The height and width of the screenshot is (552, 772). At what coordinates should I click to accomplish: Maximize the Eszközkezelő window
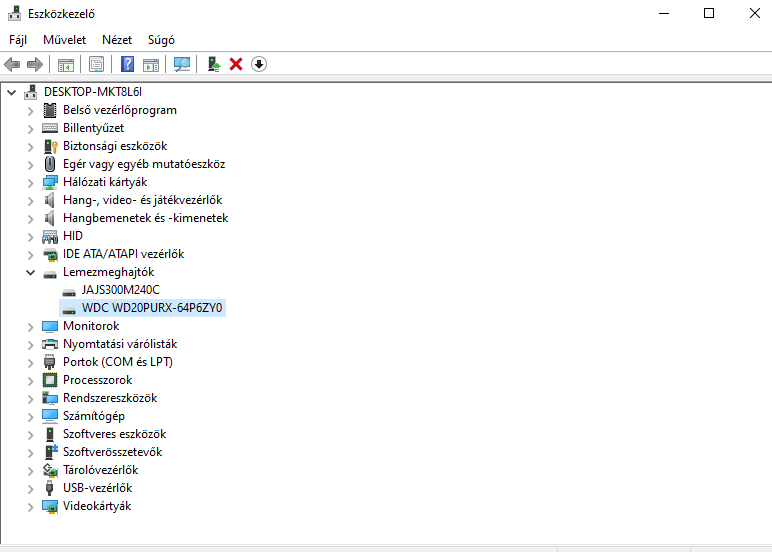709,13
